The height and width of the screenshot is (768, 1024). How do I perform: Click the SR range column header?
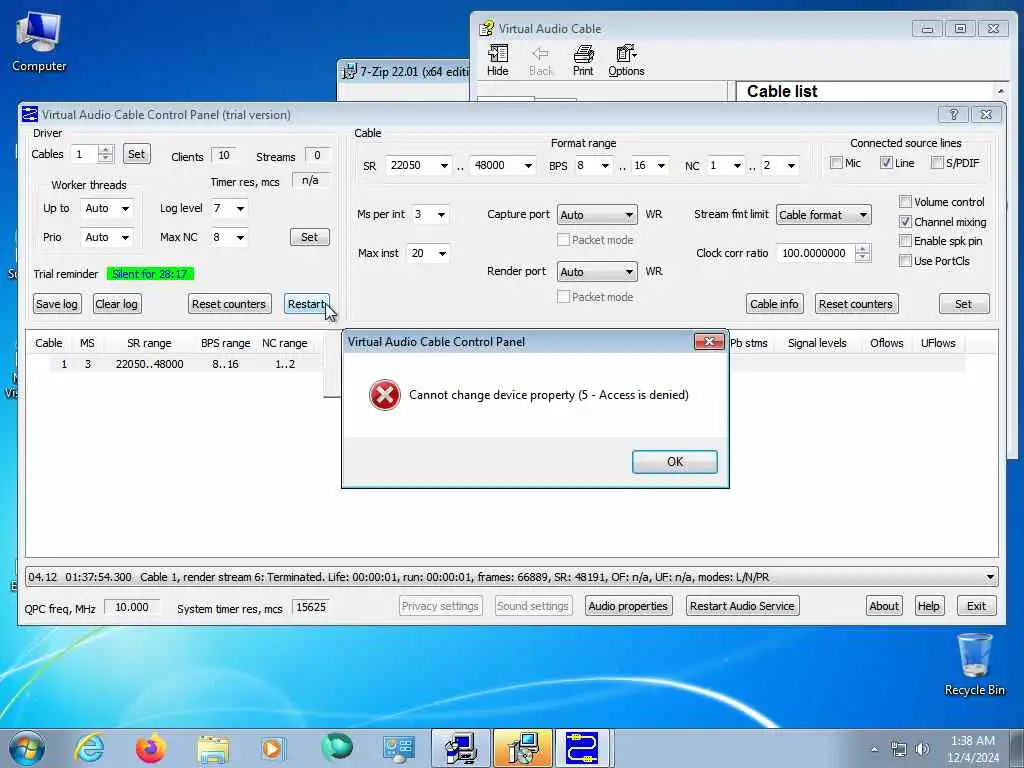tap(149, 343)
